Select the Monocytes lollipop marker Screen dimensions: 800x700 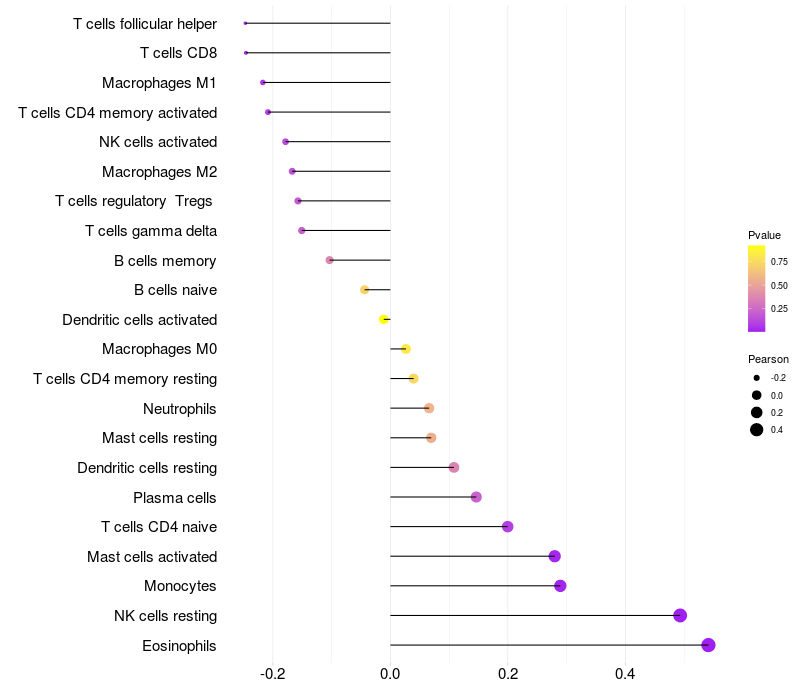[560, 586]
